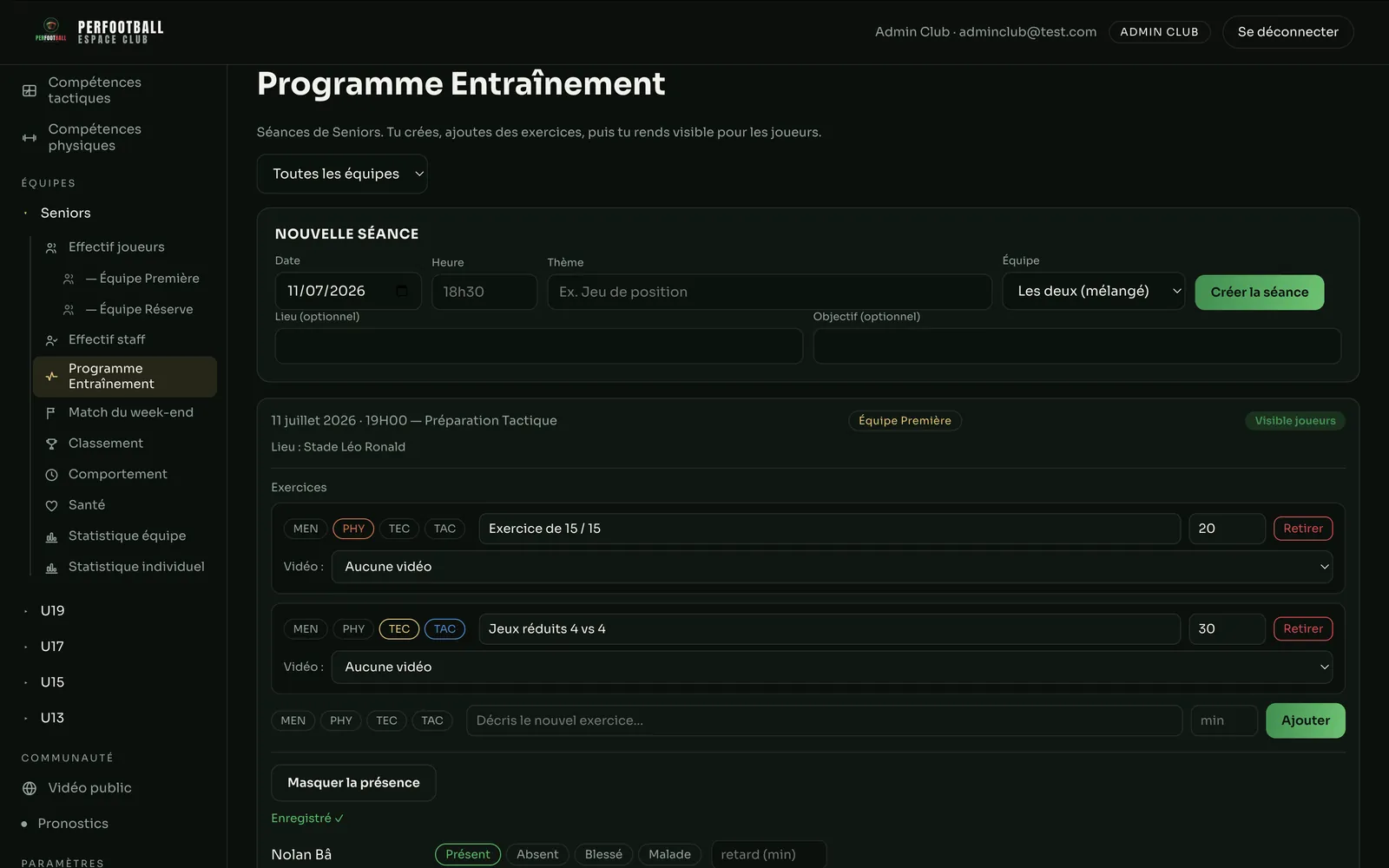Viewport: 1389px width, 868px height.
Task: Focus the Thème input field
Action: (x=769, y=293)
